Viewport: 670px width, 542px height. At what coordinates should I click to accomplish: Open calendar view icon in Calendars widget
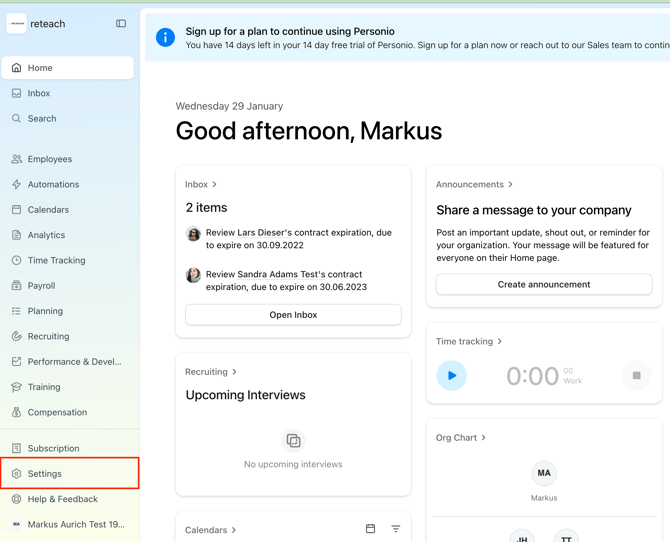[x=370, y=529]
